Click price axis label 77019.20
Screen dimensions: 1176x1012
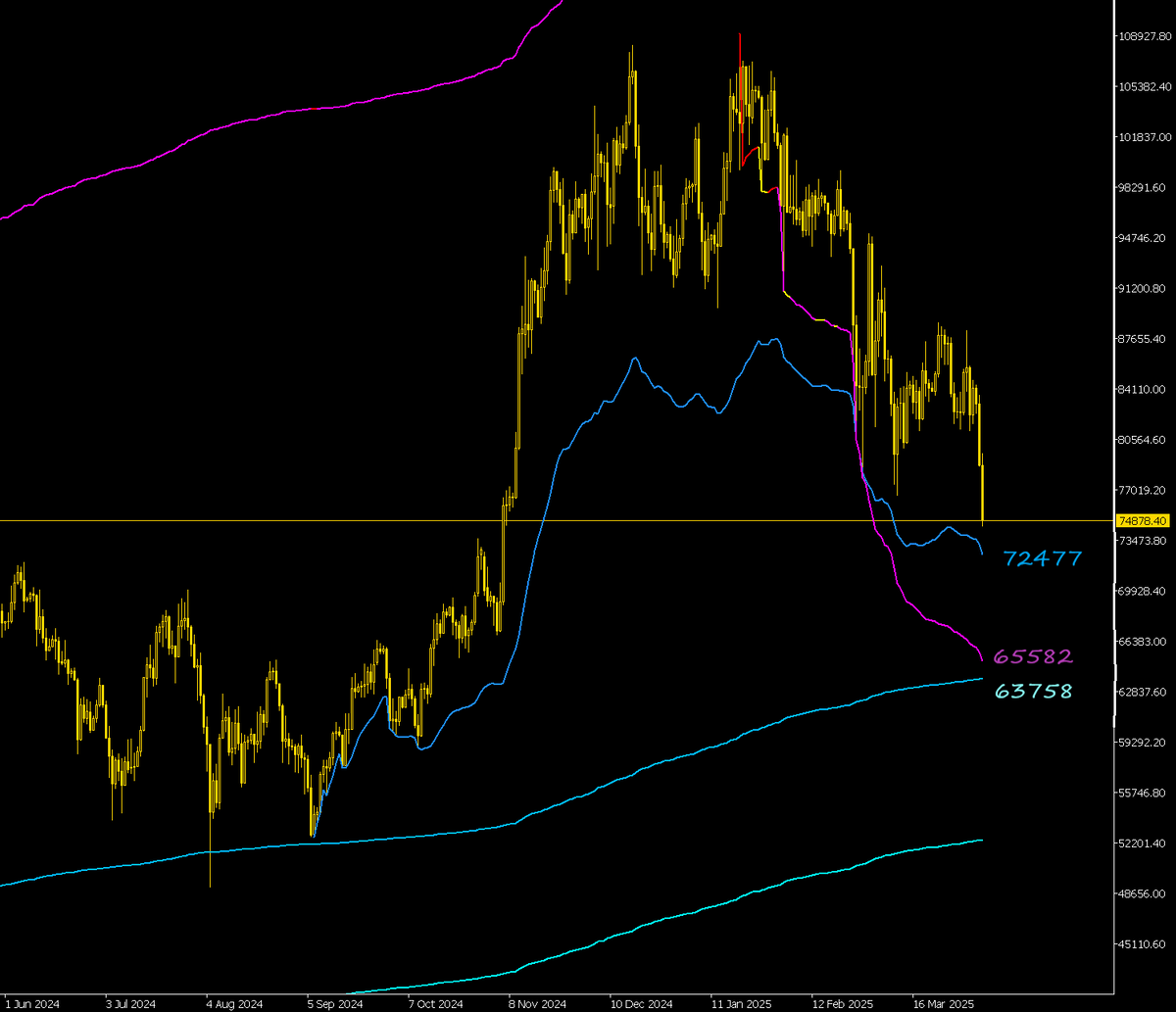pyautogui.click(x=1143, y=490)
